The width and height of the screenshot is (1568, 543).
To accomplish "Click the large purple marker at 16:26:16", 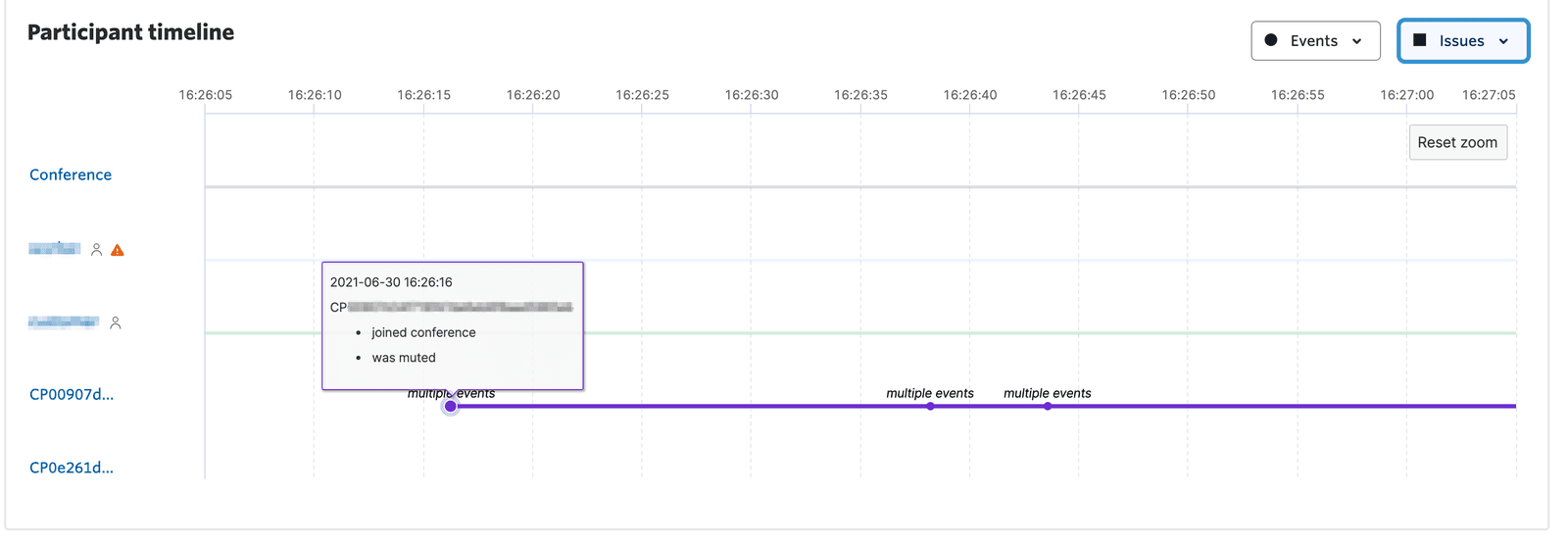I will click(x=451, y=406).
